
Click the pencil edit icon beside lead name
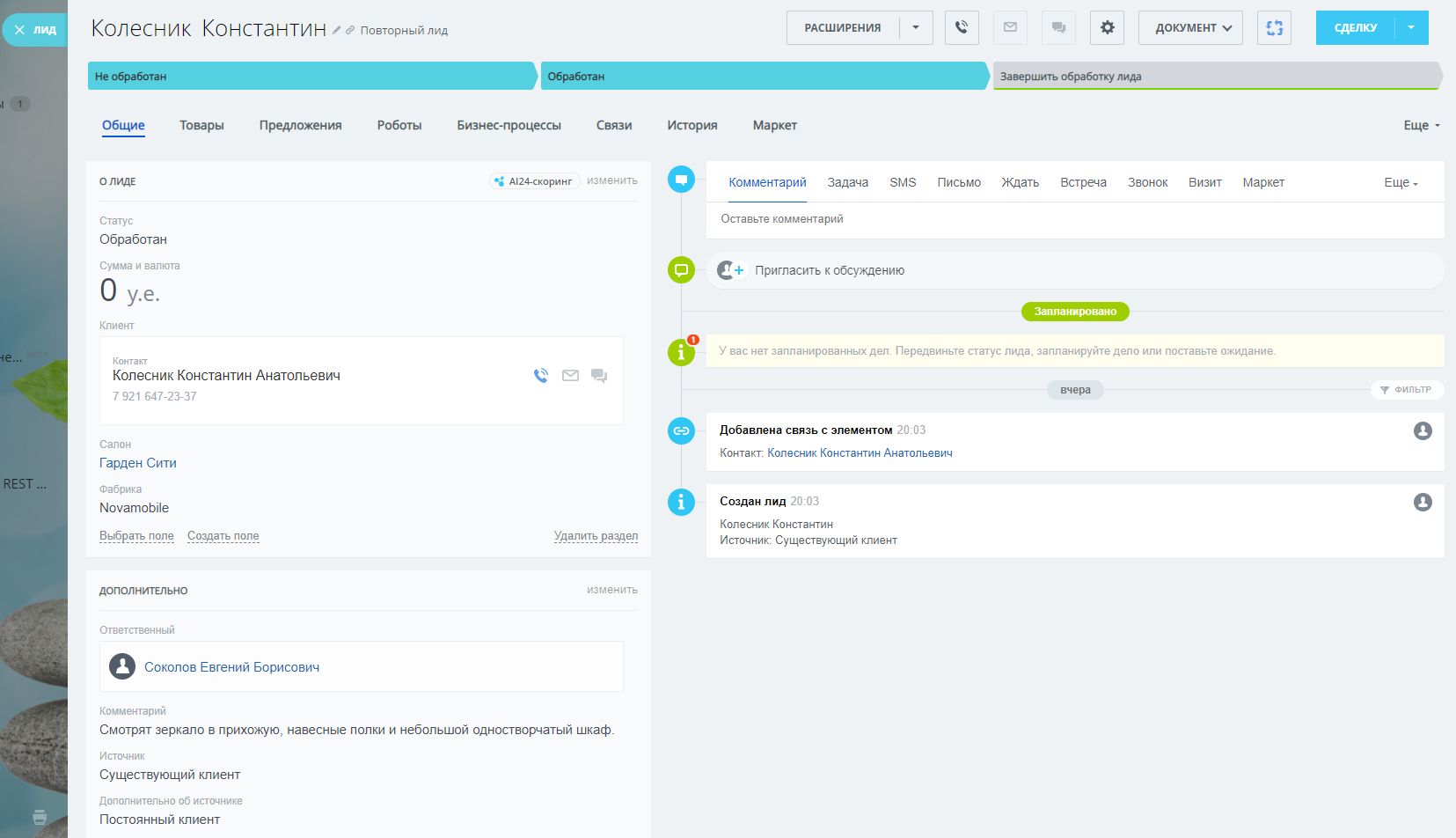pos(336,31)
